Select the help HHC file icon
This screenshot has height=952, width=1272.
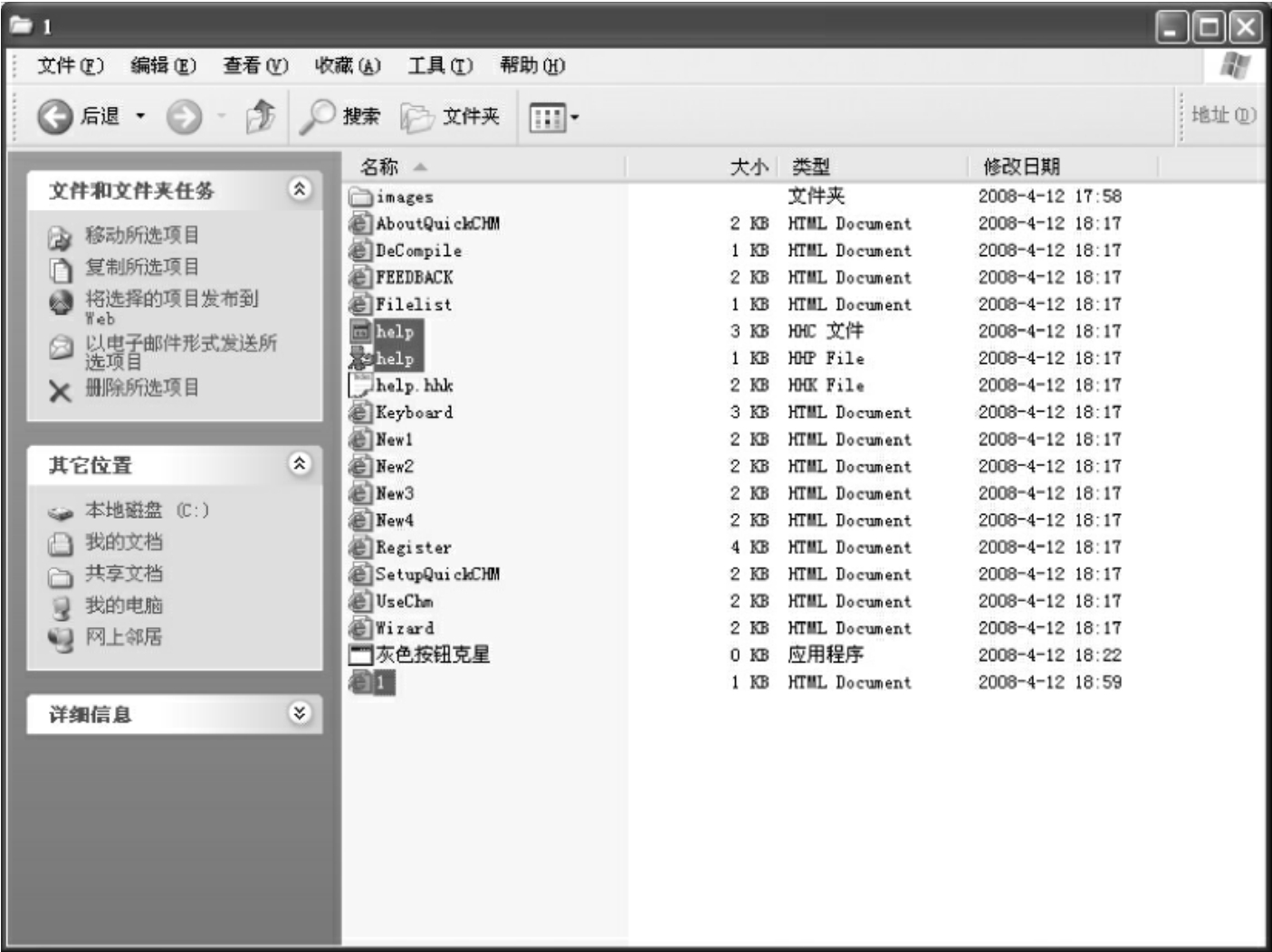pyautogui.click(x=361, y=331)
